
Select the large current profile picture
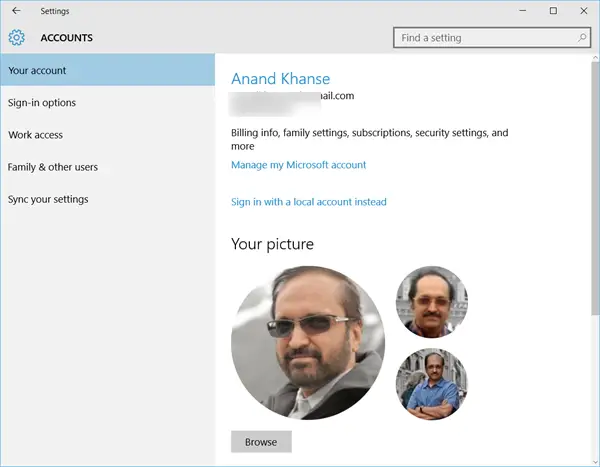(308, 343)
